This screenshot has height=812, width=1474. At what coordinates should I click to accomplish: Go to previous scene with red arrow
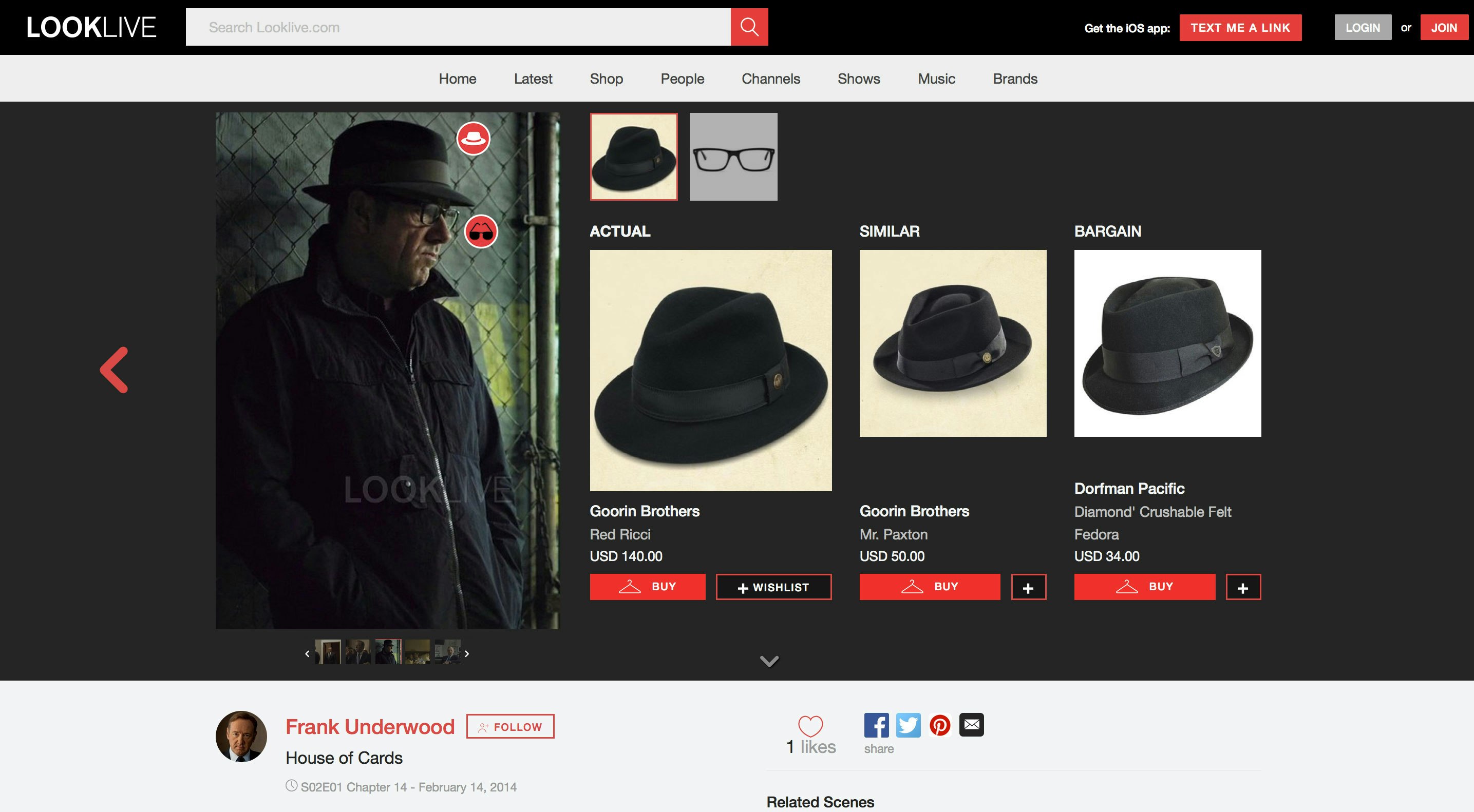115,370
